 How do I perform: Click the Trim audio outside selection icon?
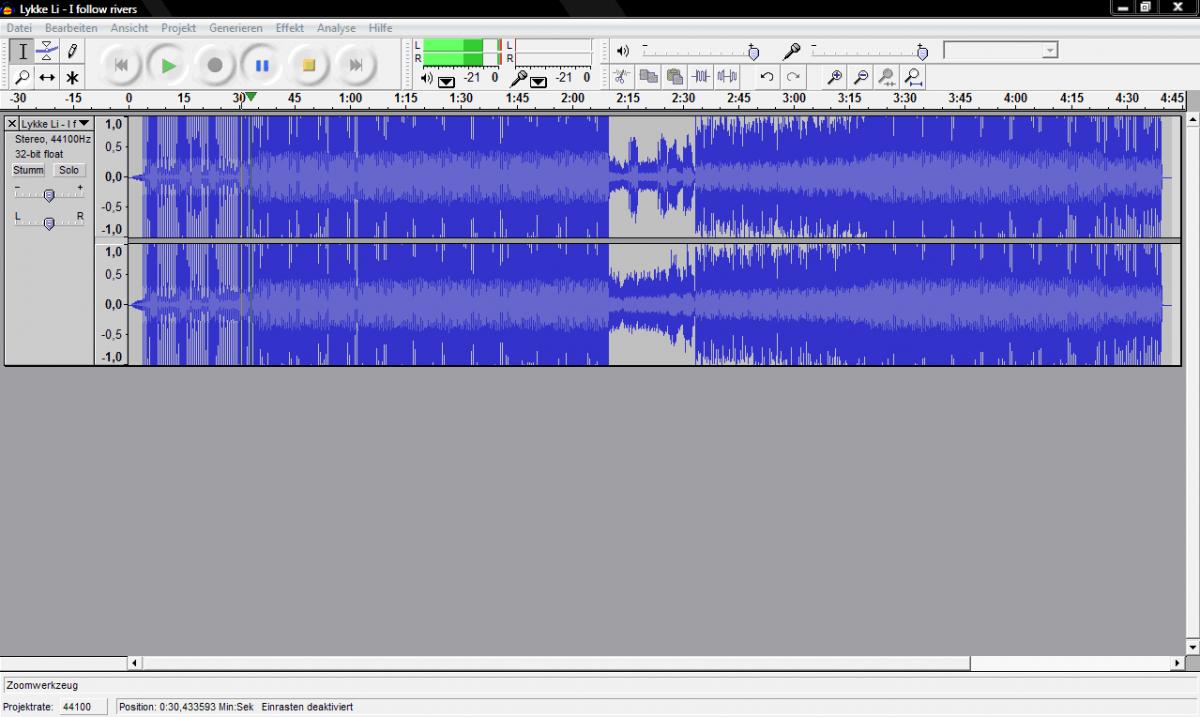pyautogui.click(x=701, y=76)
